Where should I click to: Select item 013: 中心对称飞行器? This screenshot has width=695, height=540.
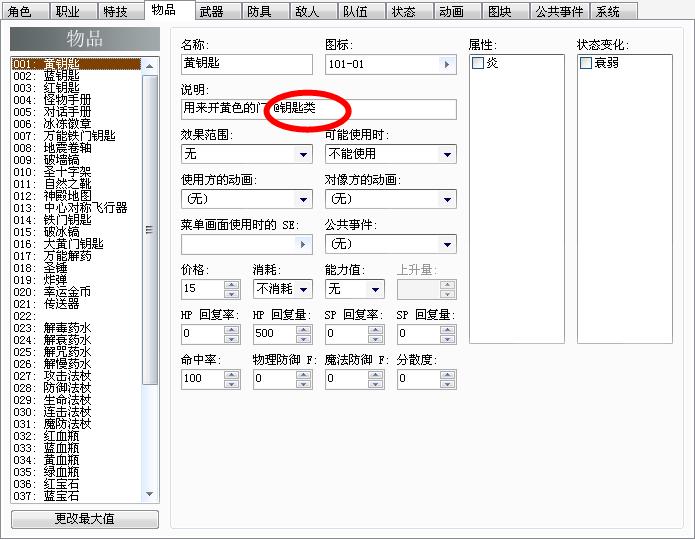[76, 207]
